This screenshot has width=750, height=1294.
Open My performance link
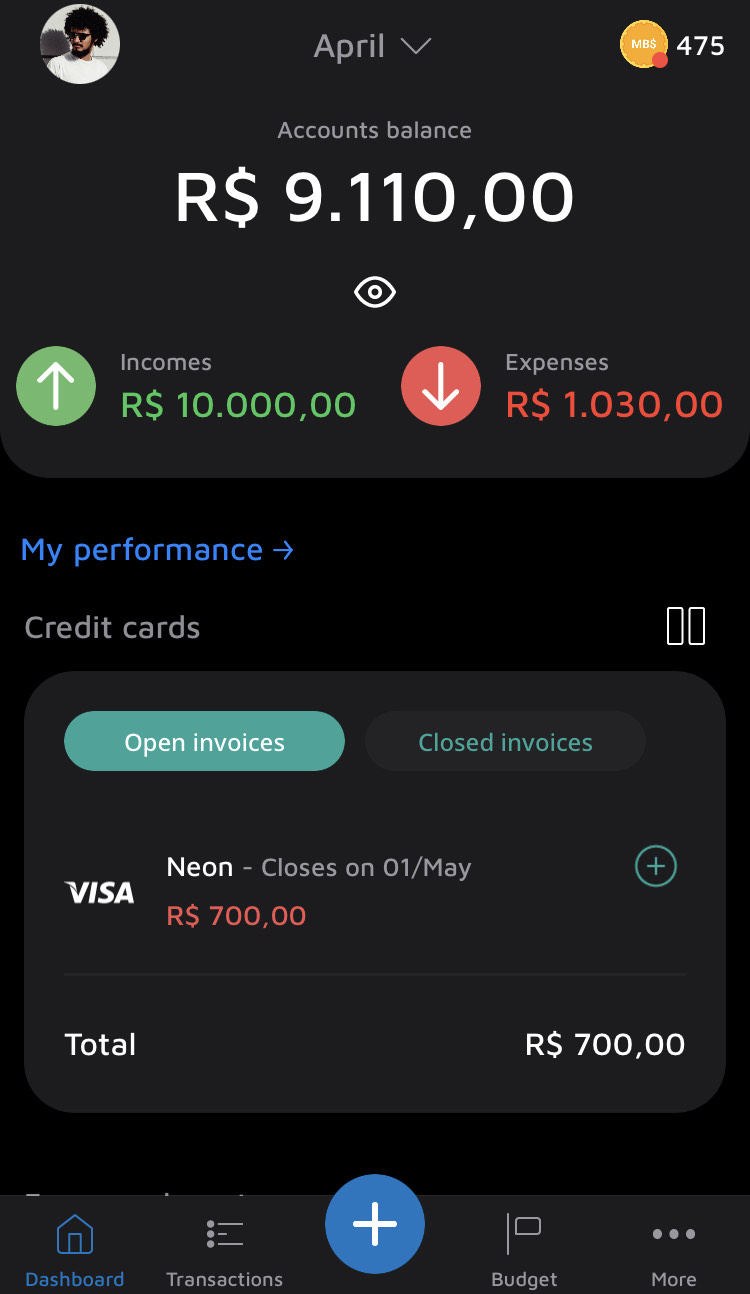click(157, 550)
